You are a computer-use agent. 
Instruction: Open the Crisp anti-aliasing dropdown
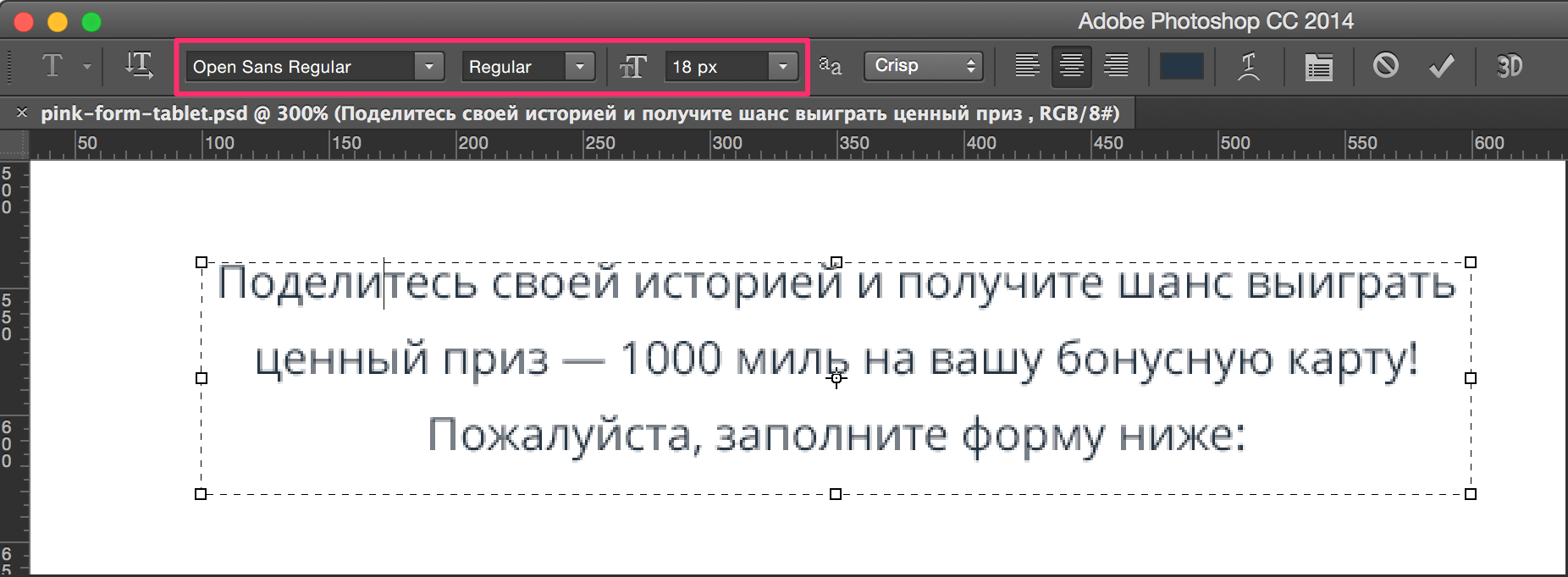(x=923, y=66)
